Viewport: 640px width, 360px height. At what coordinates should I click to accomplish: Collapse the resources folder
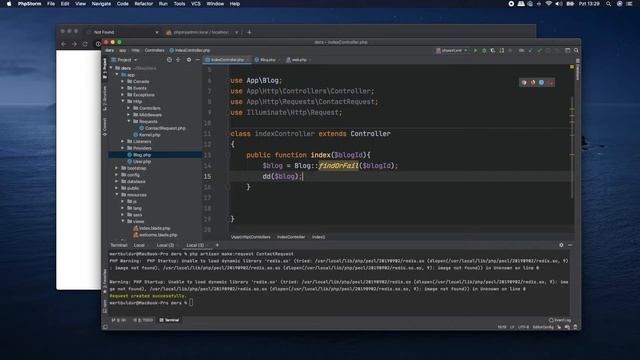(116, 195)
